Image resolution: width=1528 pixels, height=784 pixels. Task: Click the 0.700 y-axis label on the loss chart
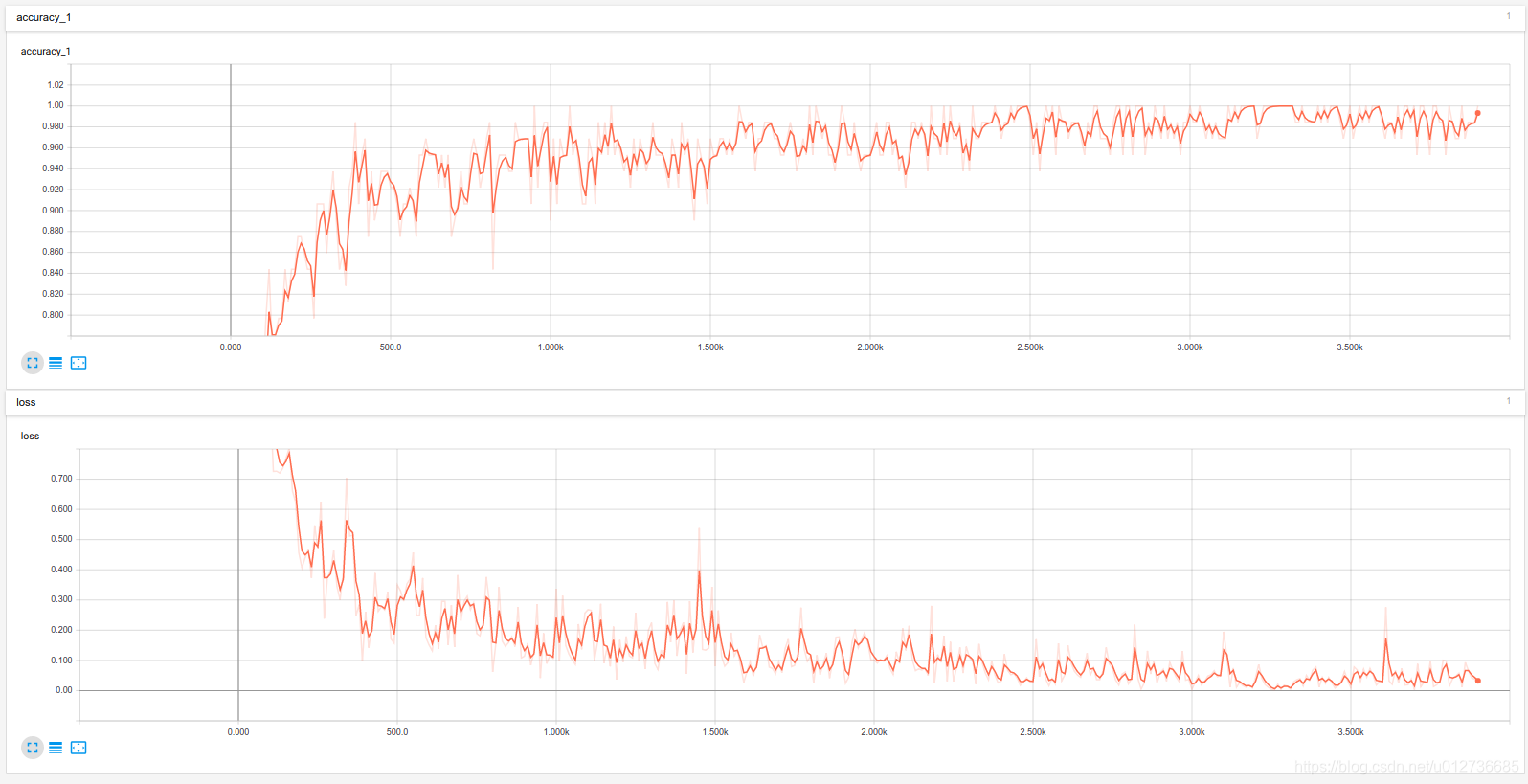[61, 479]
